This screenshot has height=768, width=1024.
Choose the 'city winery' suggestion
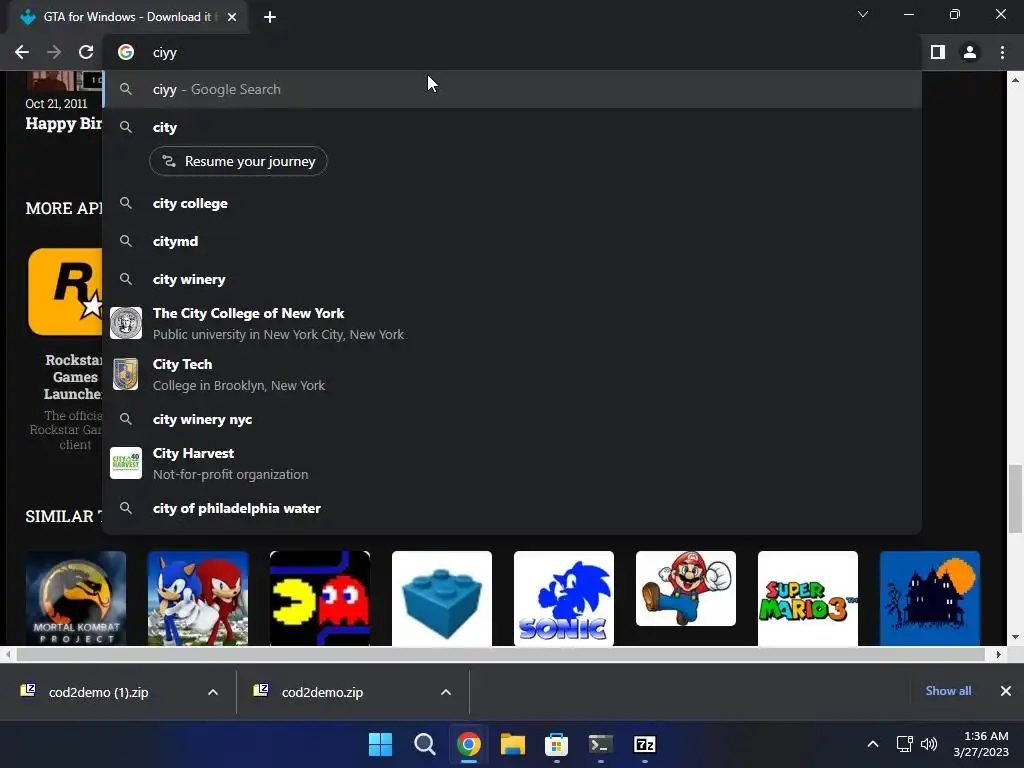[x=512, y=279]
